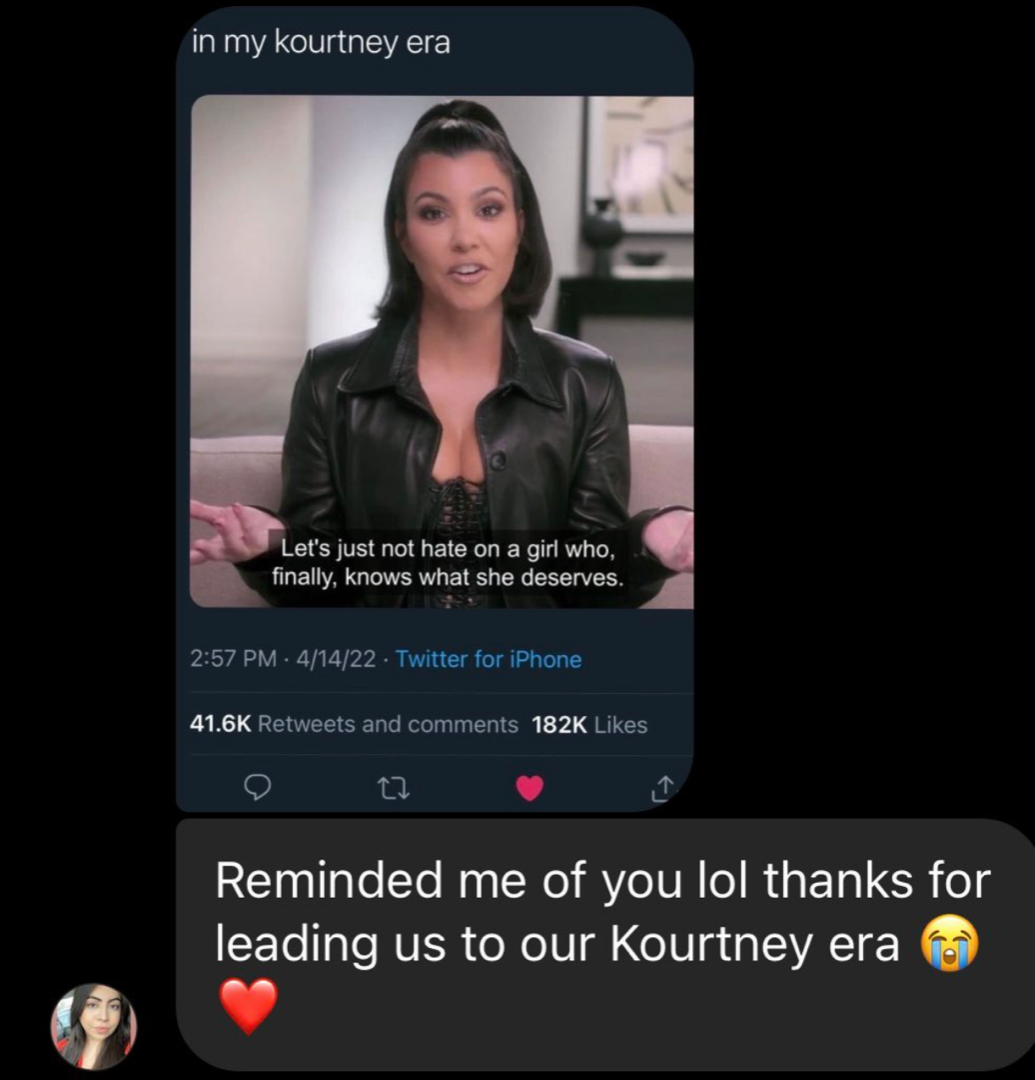The image size is (1035, 1080).
Task: Click the 41.6K Retweets and comments count
Action: [353, 724]
